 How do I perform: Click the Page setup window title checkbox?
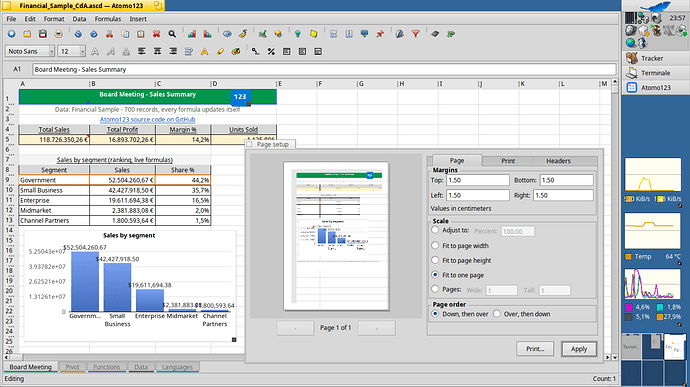(250, 144)
